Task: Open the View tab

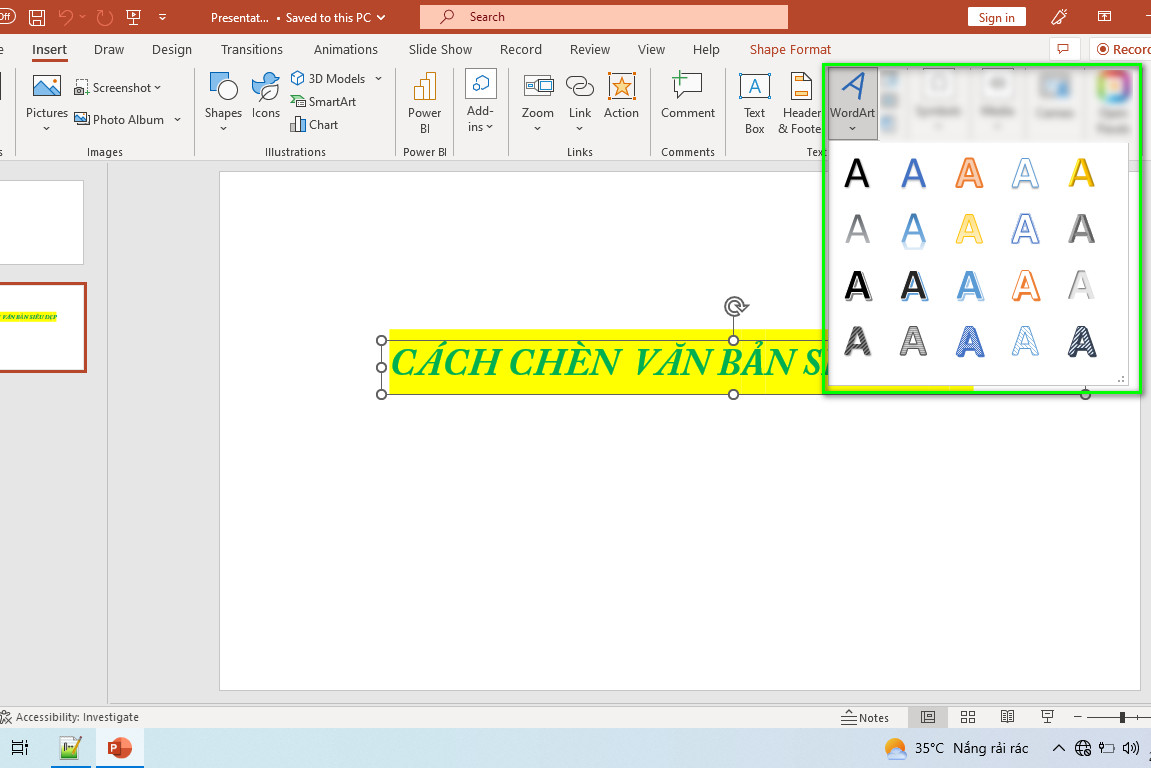Action: pos(651,49)
